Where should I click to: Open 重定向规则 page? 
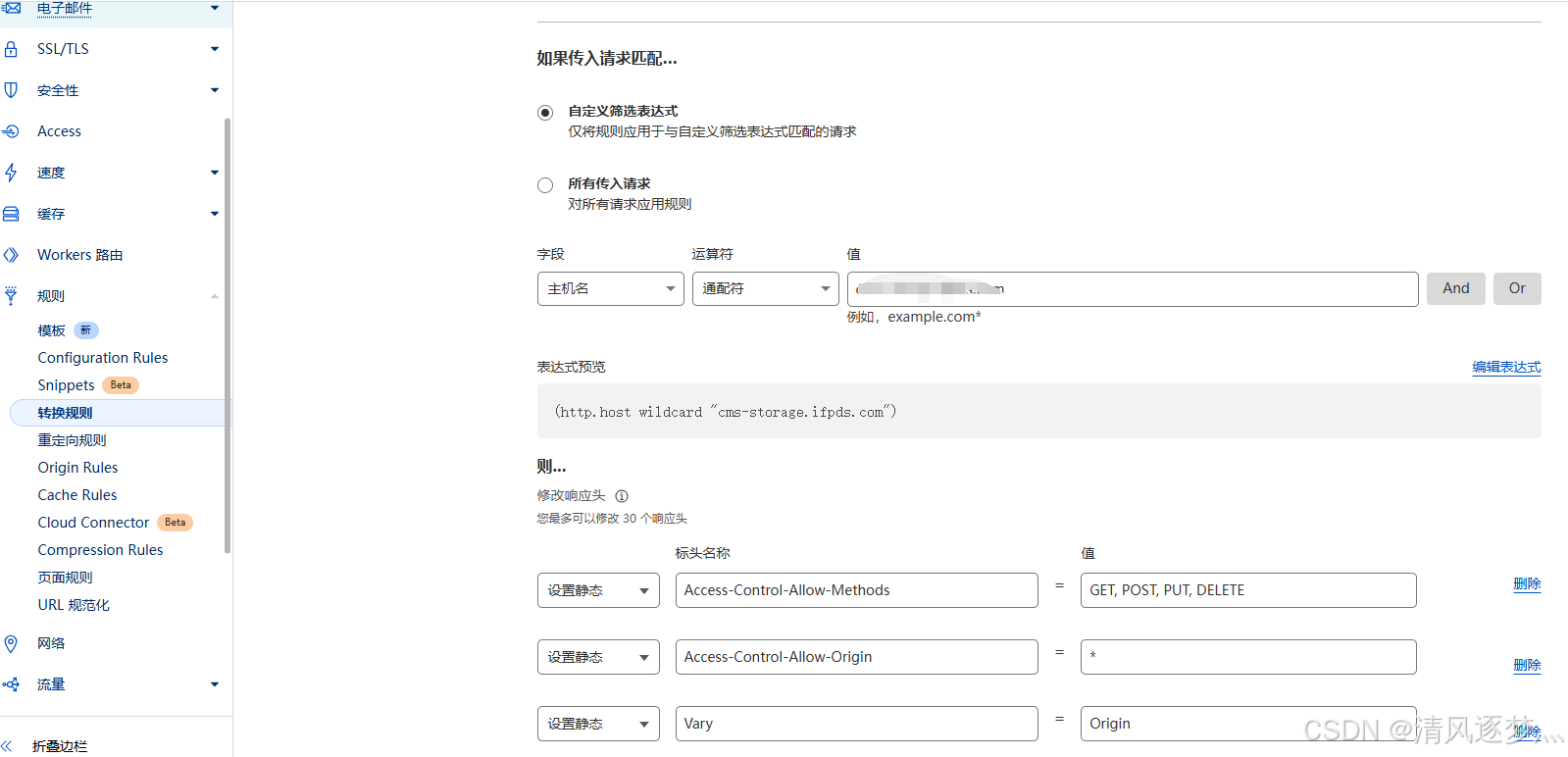tap(73, 440)
